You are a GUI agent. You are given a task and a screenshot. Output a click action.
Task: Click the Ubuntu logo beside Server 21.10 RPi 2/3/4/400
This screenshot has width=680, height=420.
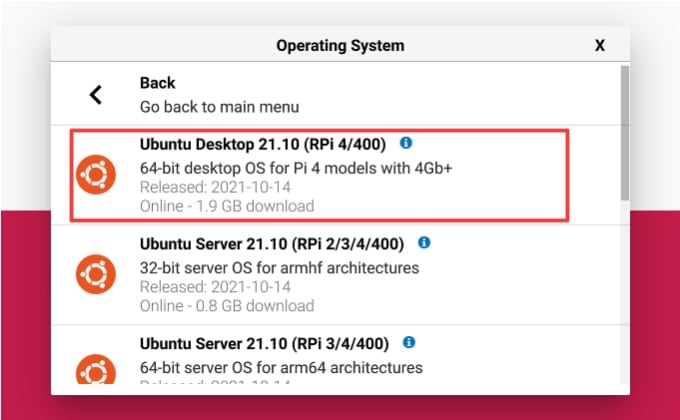(x=96, y=274)
